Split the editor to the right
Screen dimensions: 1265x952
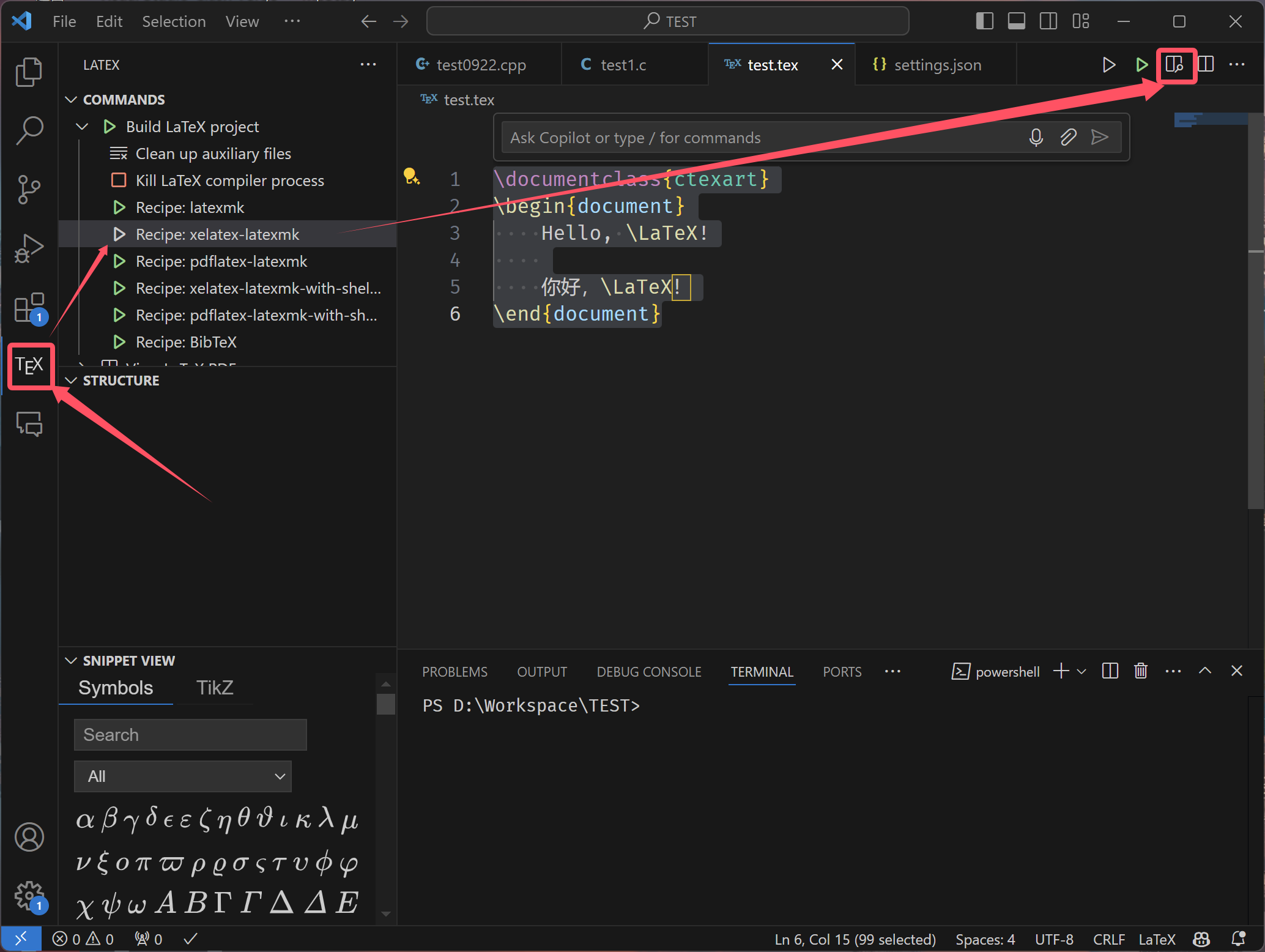pos(1206,64)
